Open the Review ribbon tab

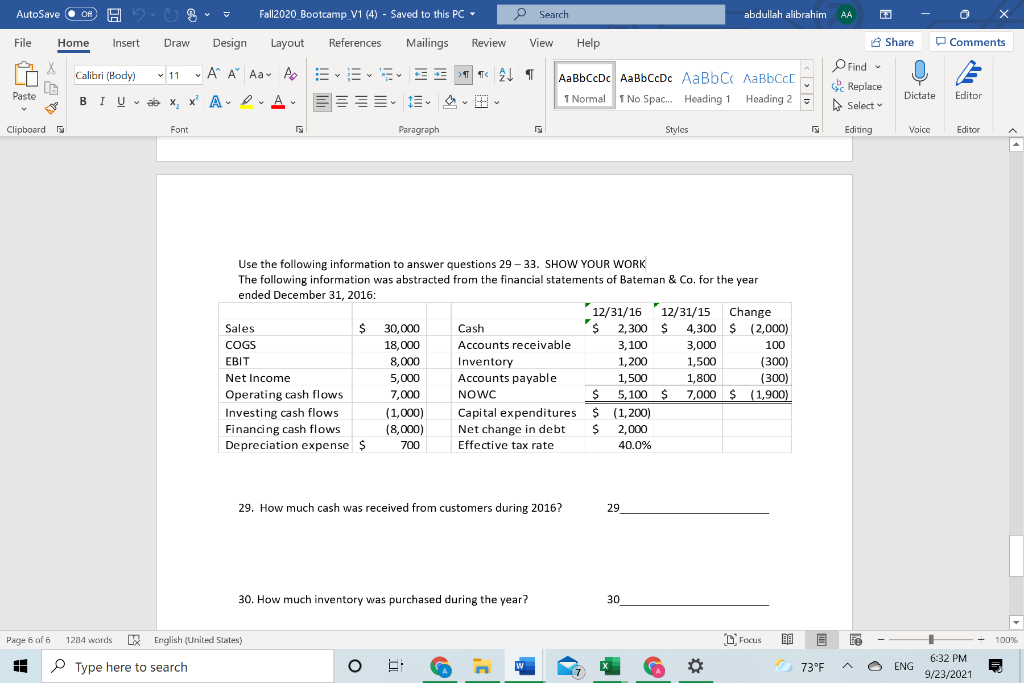(x=488, y=43)
